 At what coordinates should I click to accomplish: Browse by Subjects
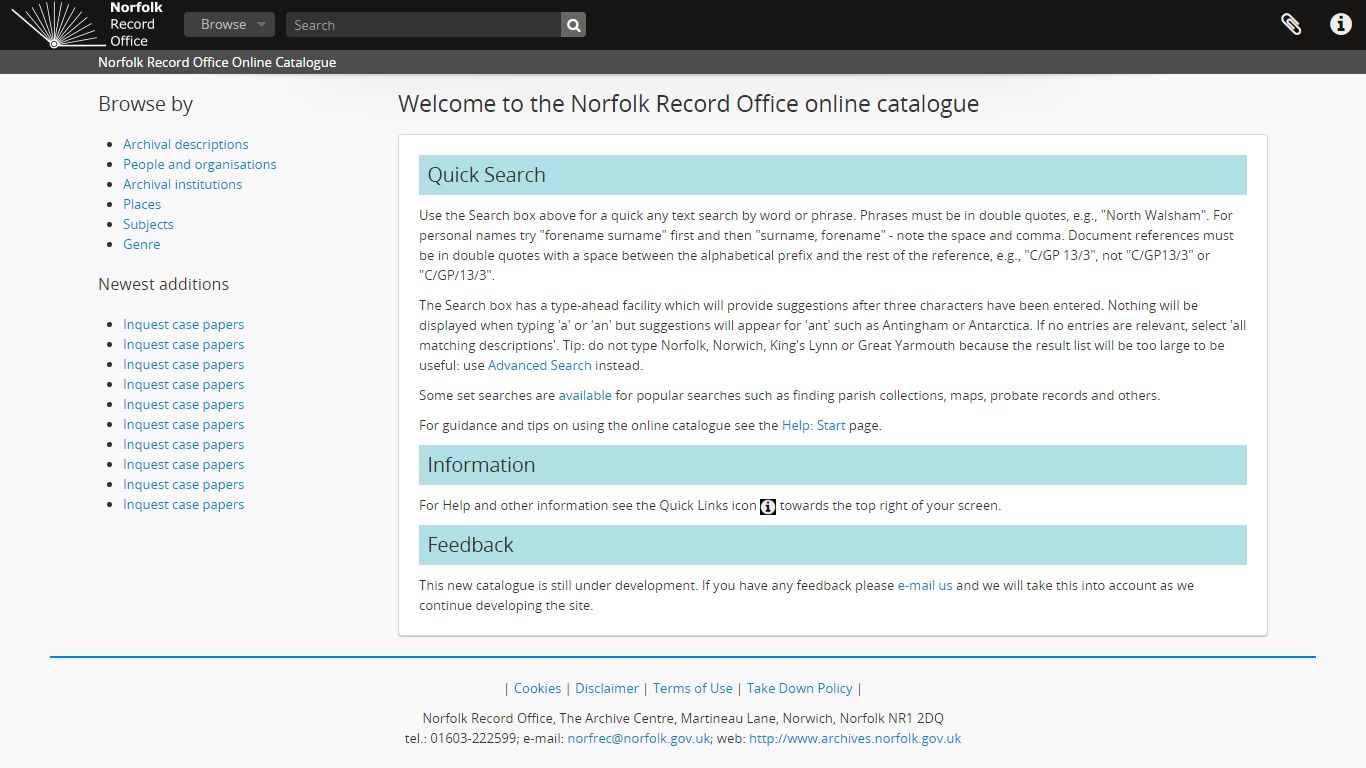point(148,224)
